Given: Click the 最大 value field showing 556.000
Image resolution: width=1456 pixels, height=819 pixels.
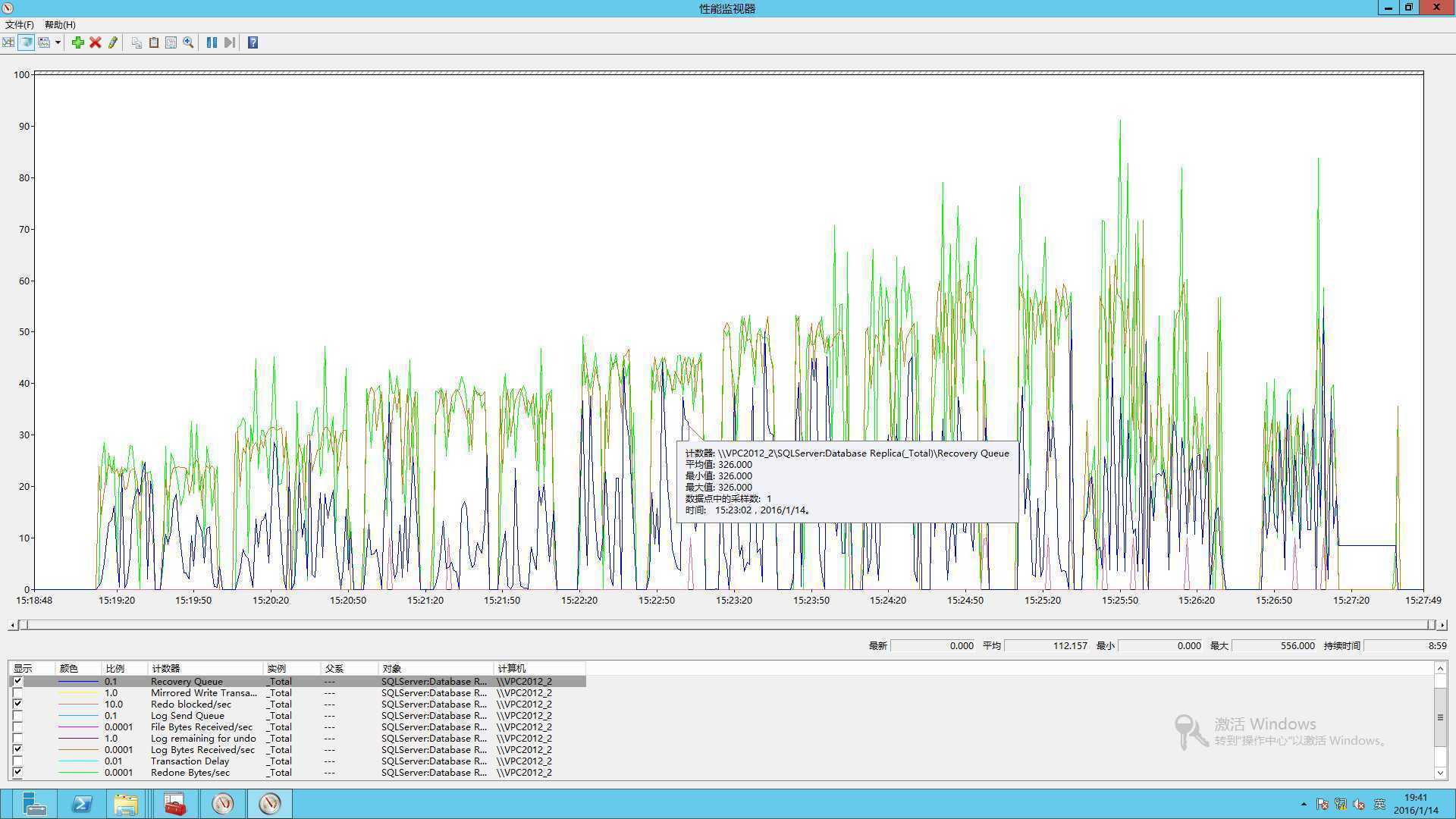Looking at the screenshot, I should (1274, 645).
